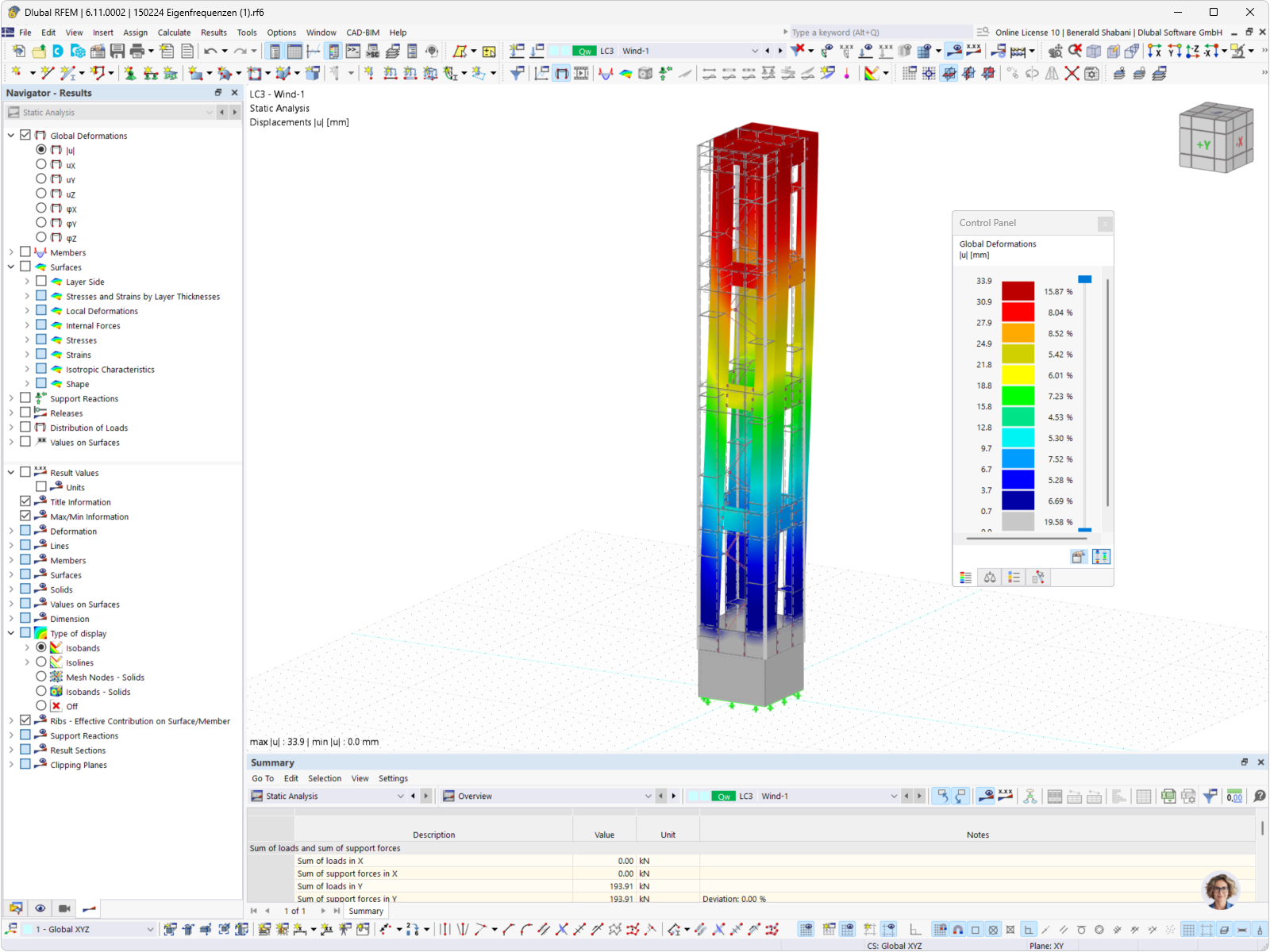Open the Static Analysis dropdown in Navigator

point(111,113)
